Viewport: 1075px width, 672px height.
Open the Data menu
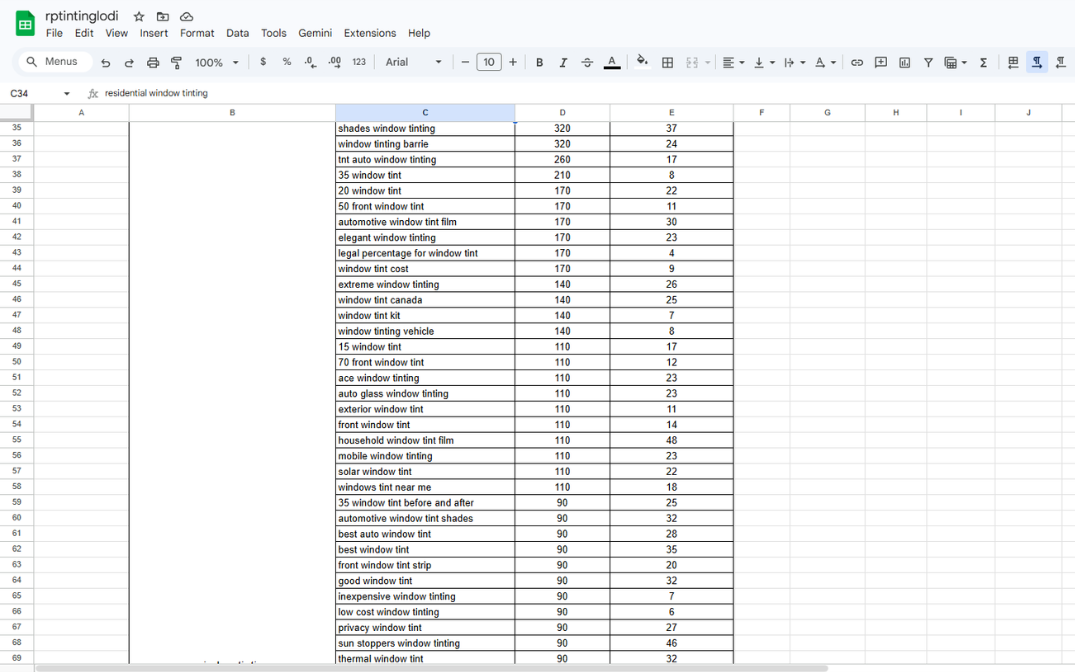237,33
